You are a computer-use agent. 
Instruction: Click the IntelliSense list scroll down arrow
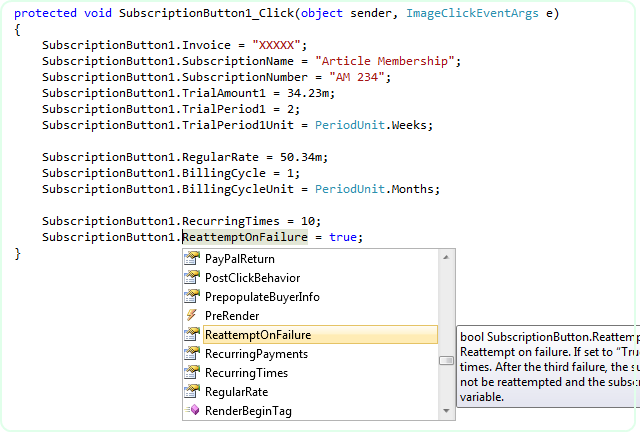click(446, 411)
